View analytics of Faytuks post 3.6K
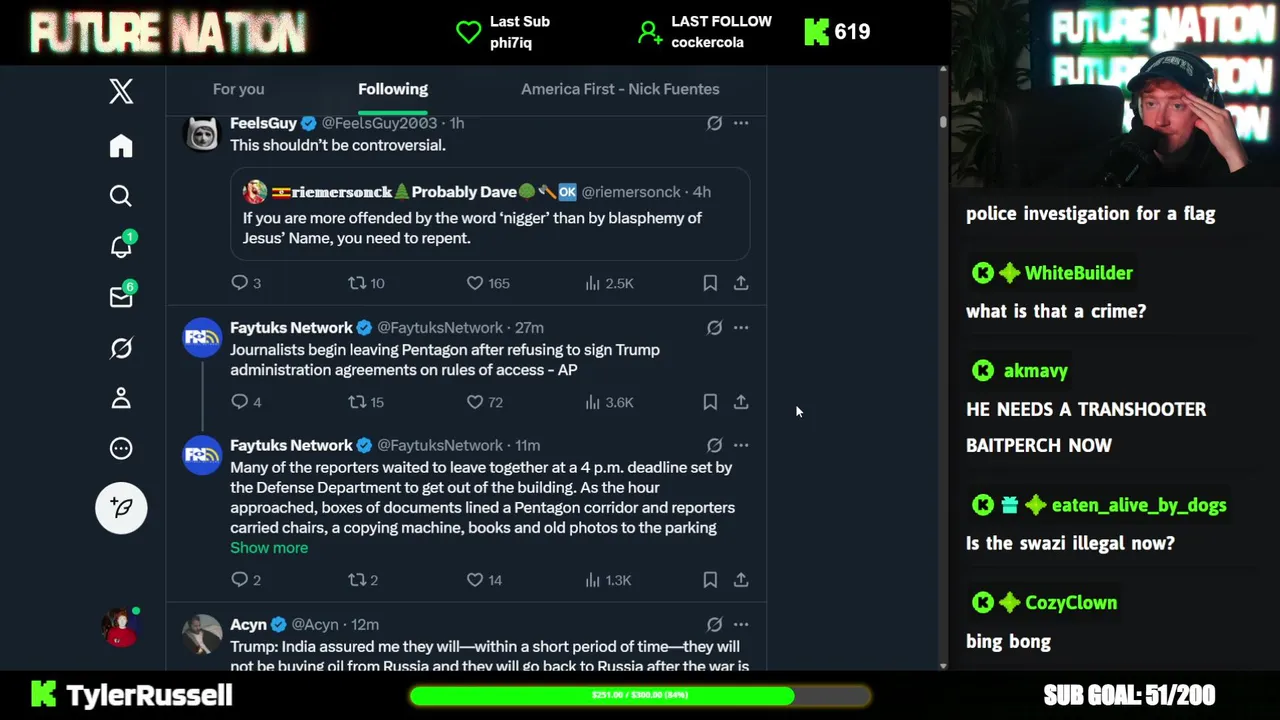This screenshot has width=1280, height=720. [609, 402]
